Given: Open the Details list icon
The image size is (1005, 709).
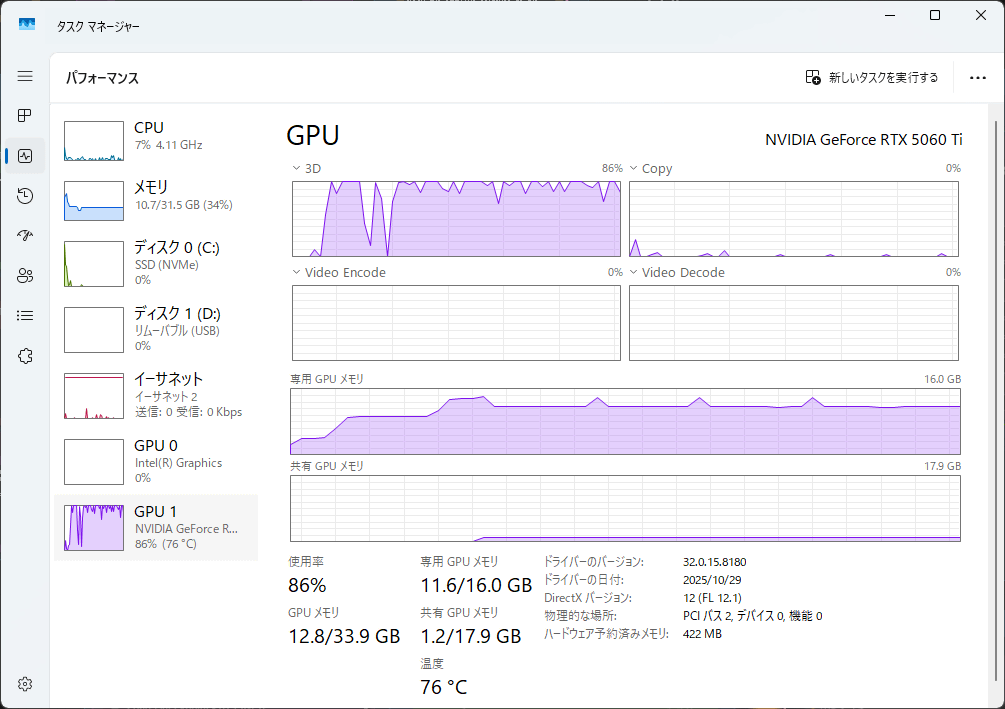Looking at the screenshot, I should point(25,316).
